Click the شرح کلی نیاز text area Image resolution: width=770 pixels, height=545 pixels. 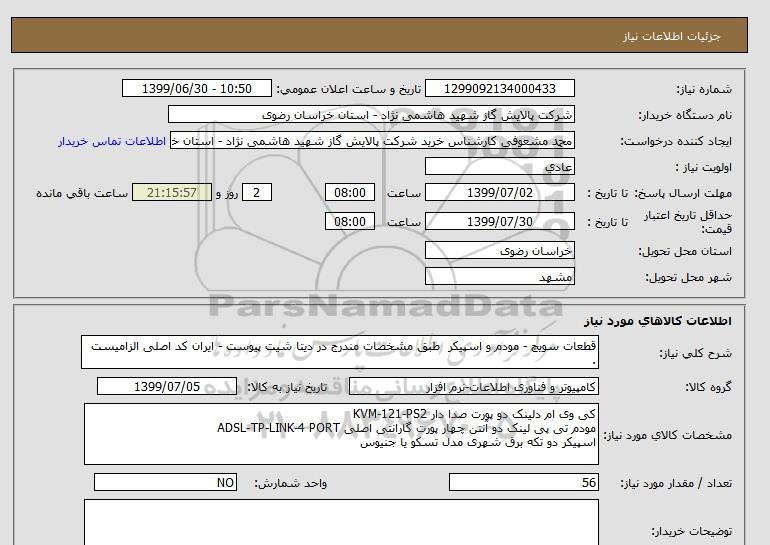pyautogui.click(x=340, y=353)
